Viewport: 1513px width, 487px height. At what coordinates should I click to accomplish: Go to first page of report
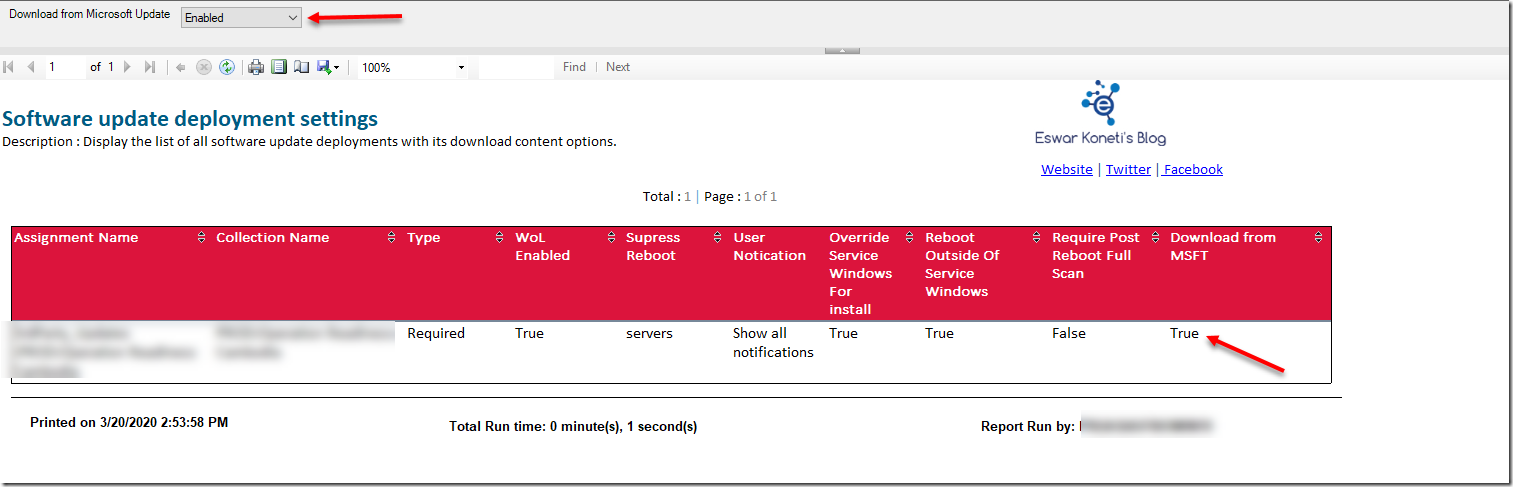(9, 67)
